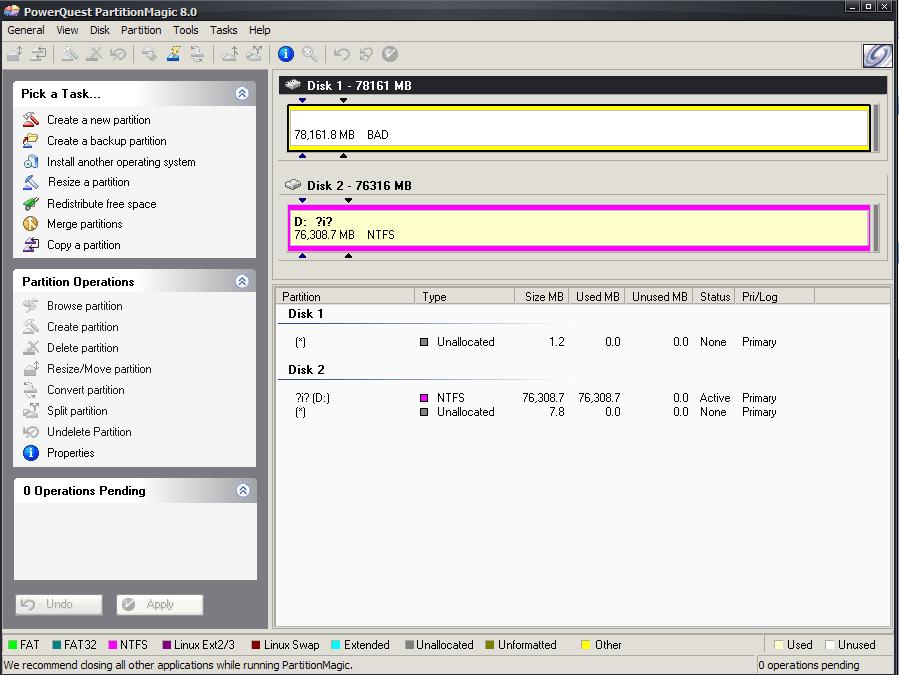This screenshot has height=675, width=899.
Task: Click the Extended cyan legend swatch
Action: 336,645
